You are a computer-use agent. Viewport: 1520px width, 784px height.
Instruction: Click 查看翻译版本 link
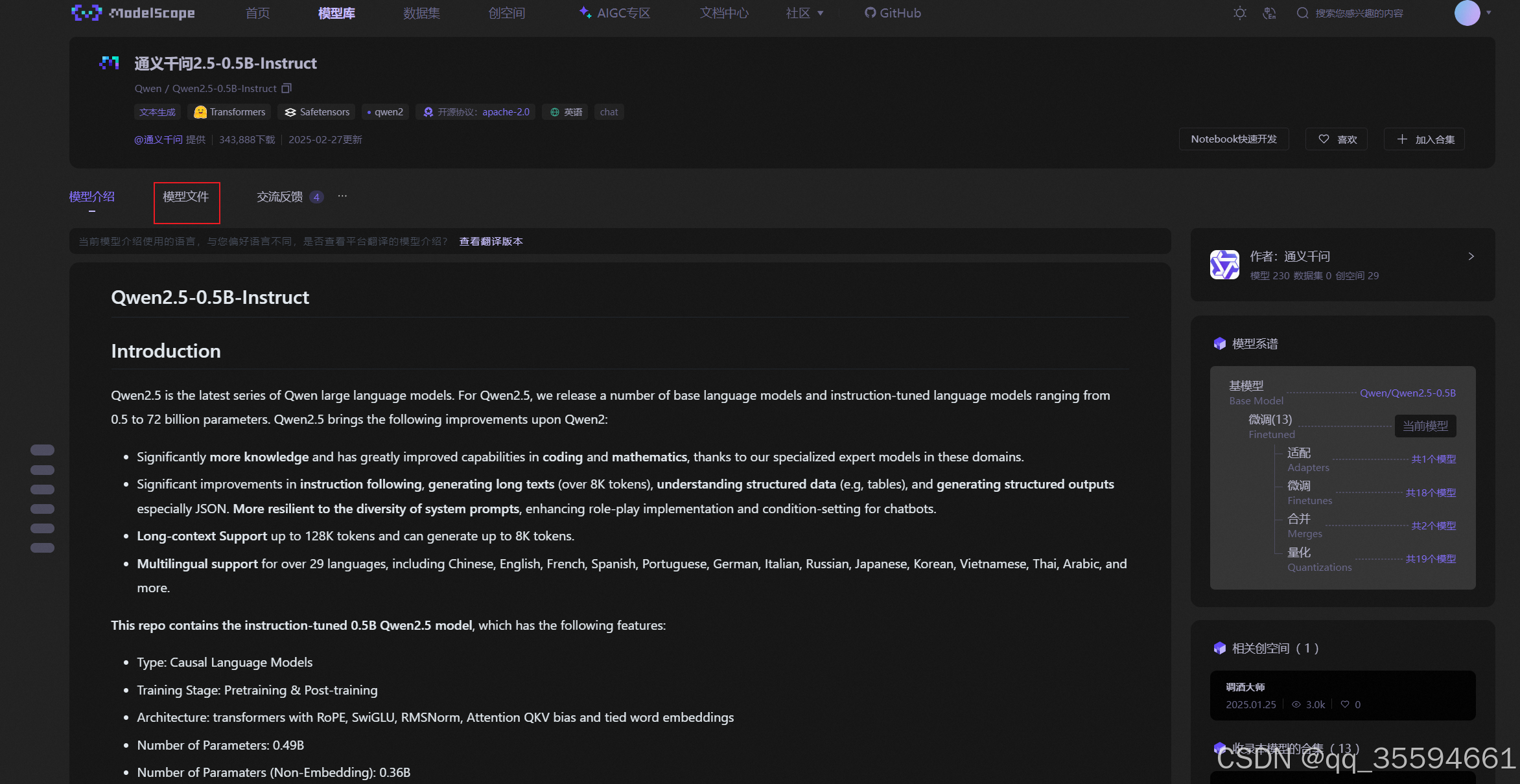491,241
